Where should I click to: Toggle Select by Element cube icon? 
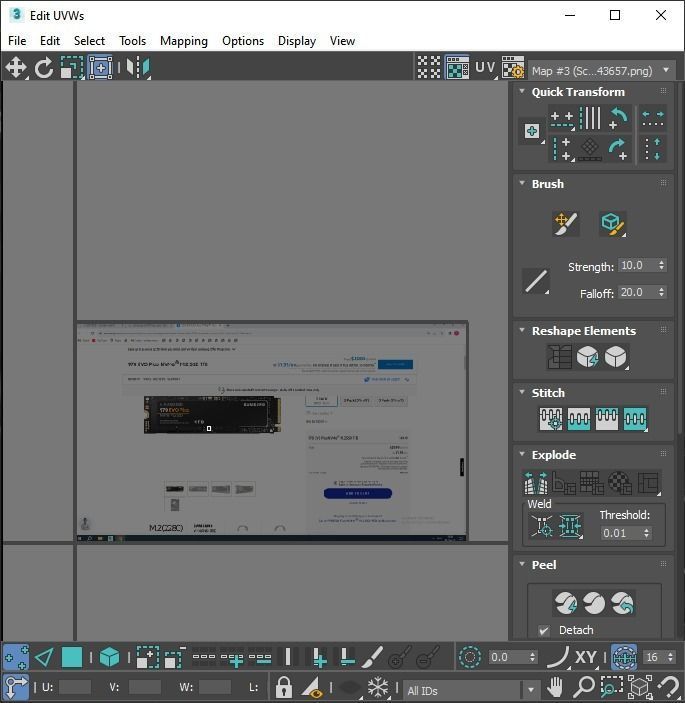(x=109, y=657)
